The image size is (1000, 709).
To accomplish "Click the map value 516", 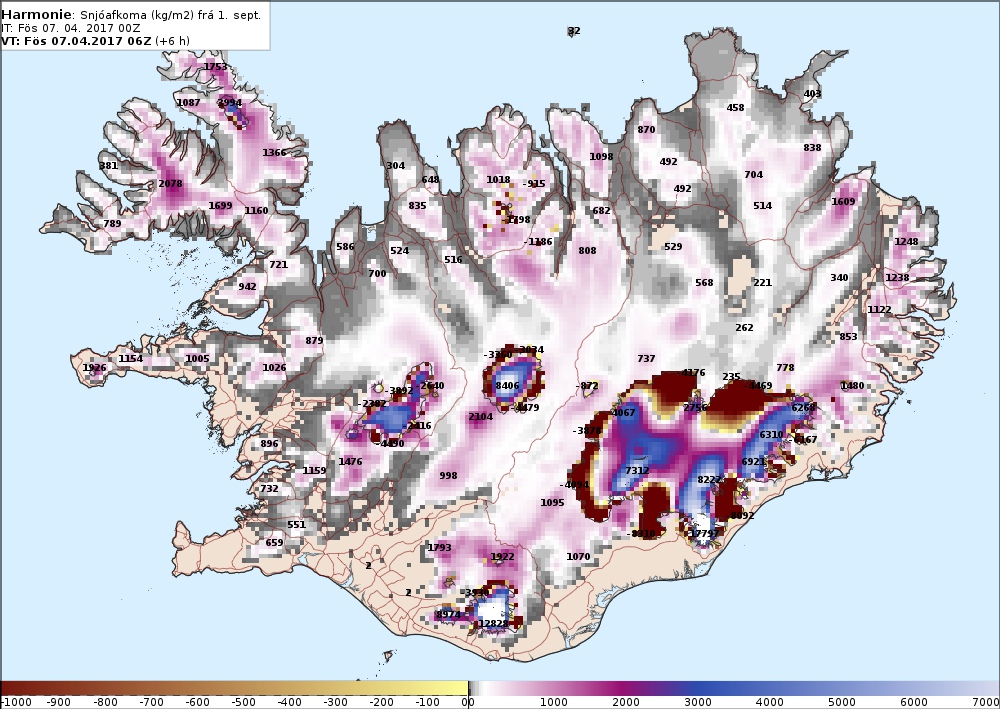I will tap(453, 260).
